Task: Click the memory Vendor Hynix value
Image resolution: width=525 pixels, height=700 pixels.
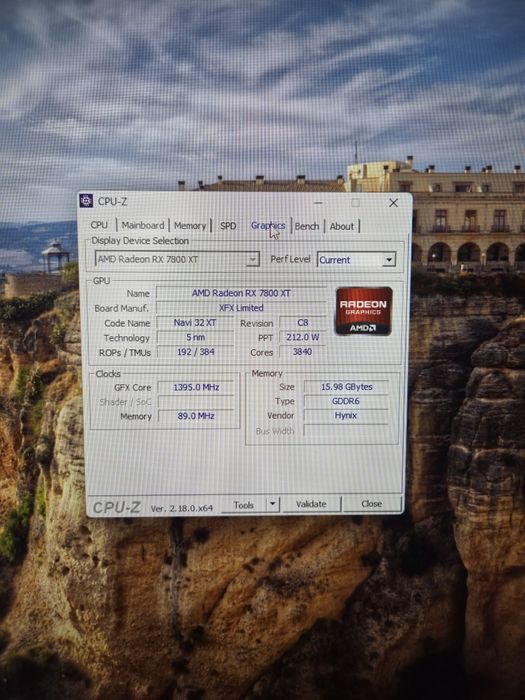Action: 346,415
